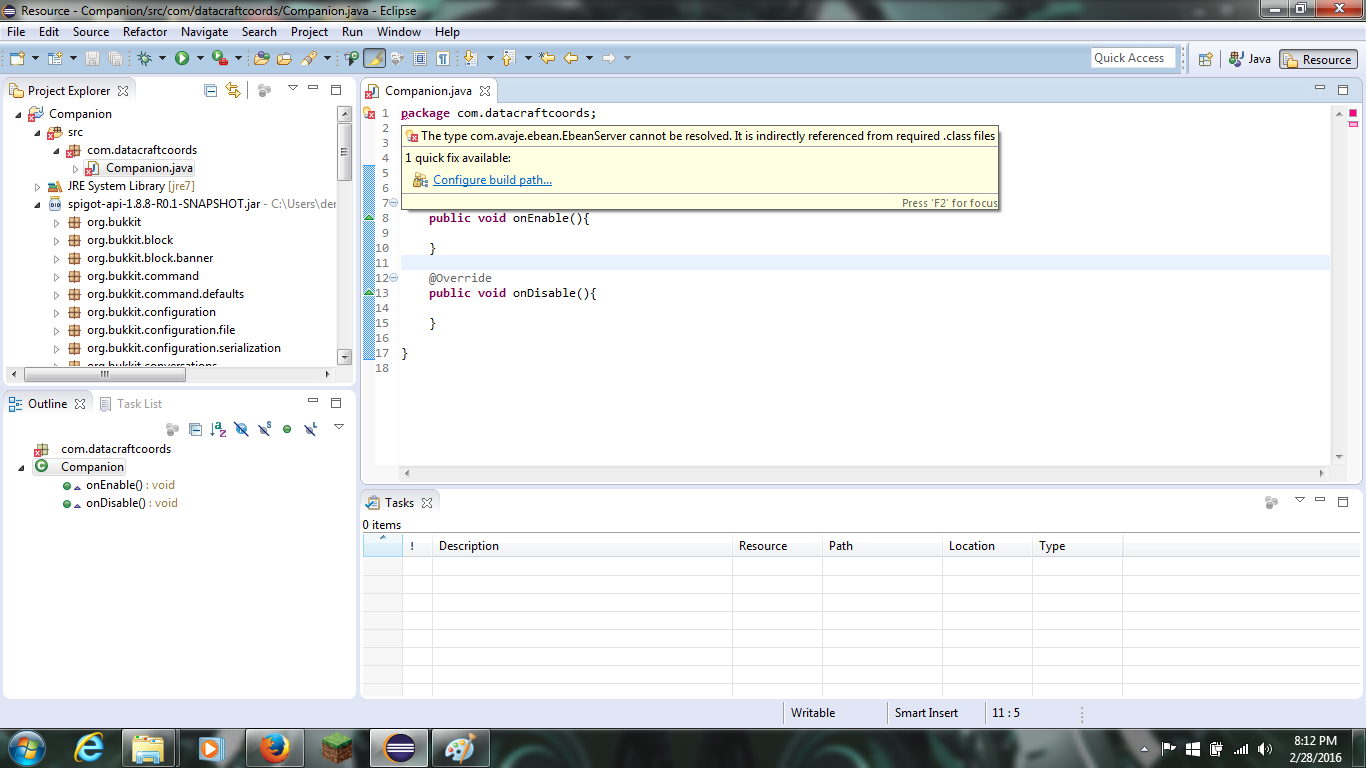The image size is (1366, 768).
Task: Run the Companion project
Action: [x=181, y=57]
